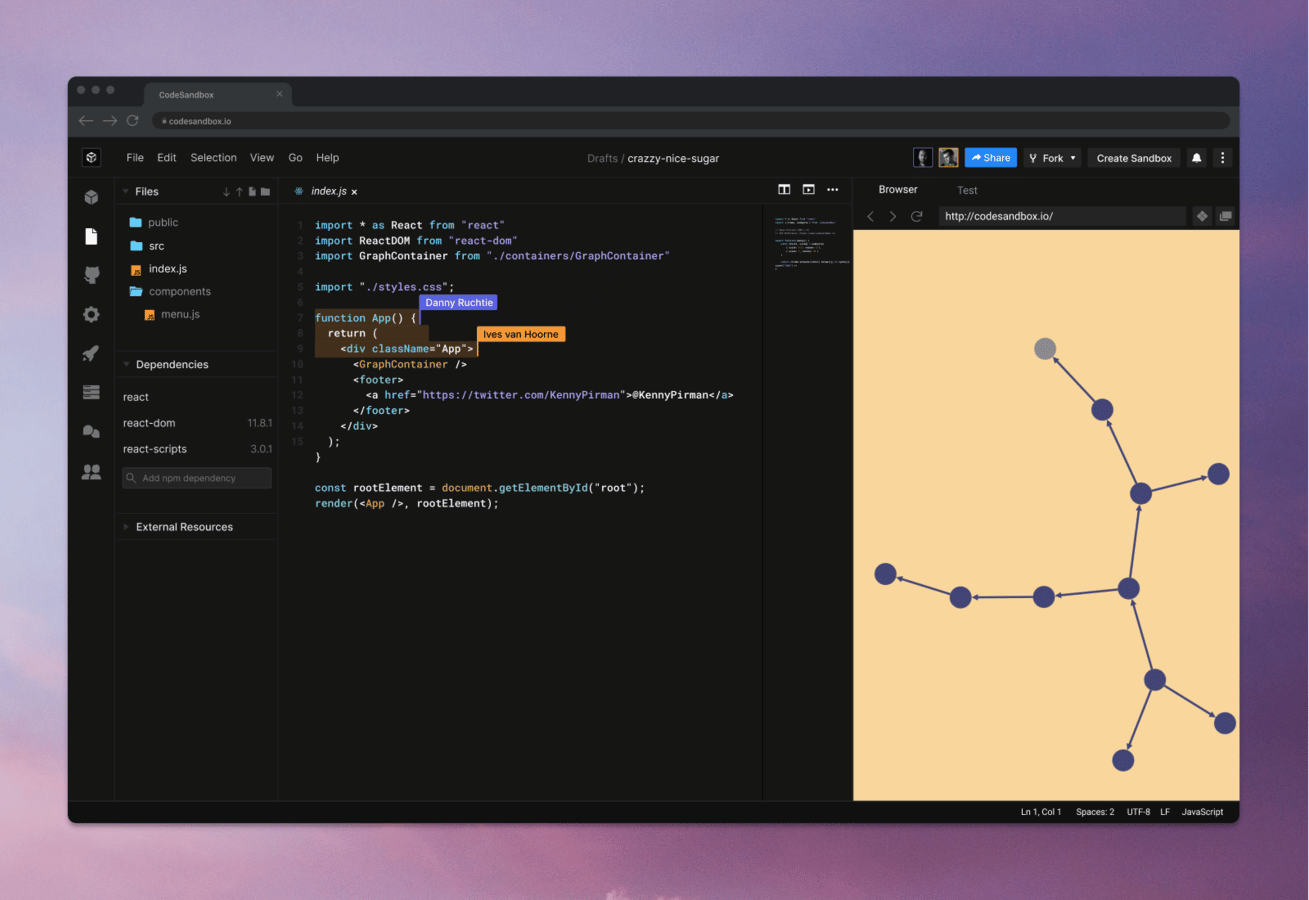This screenshot has width=1309, height=900.
Task: Go forward in the preview browser
Action: [893, 216]
